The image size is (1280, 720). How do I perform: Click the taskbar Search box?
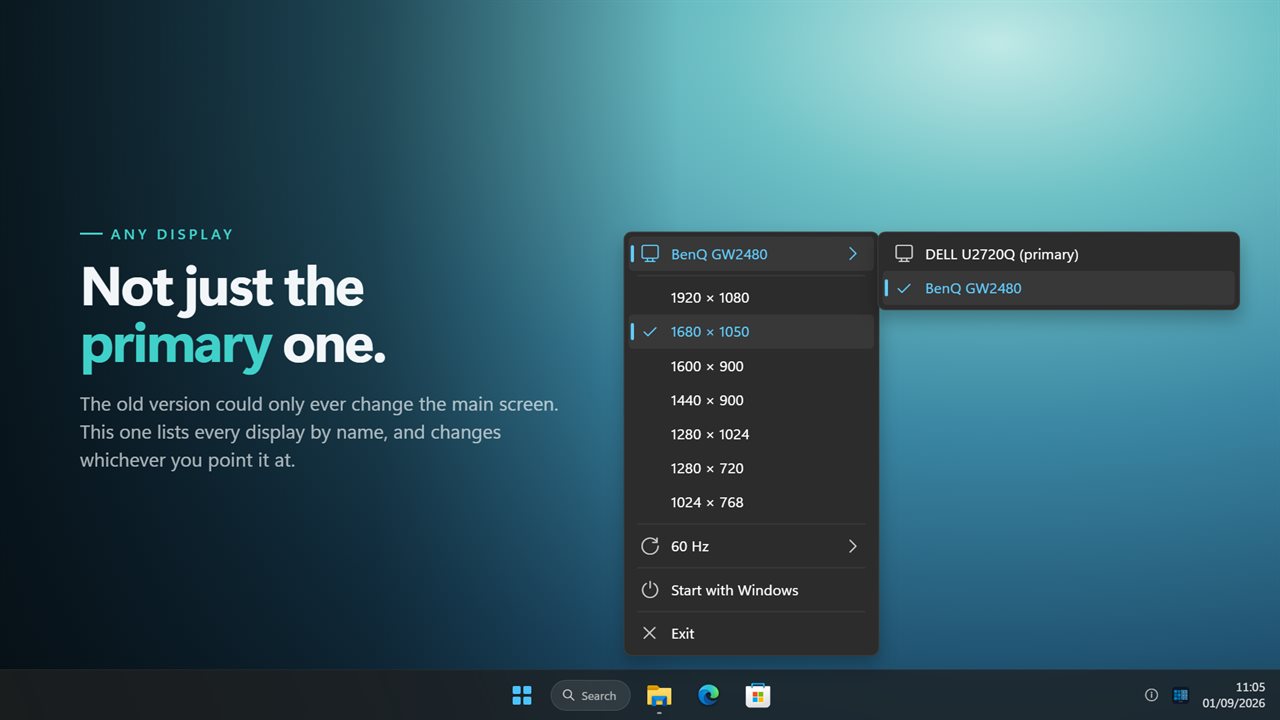pyautogui.click(x=590, y=695)
